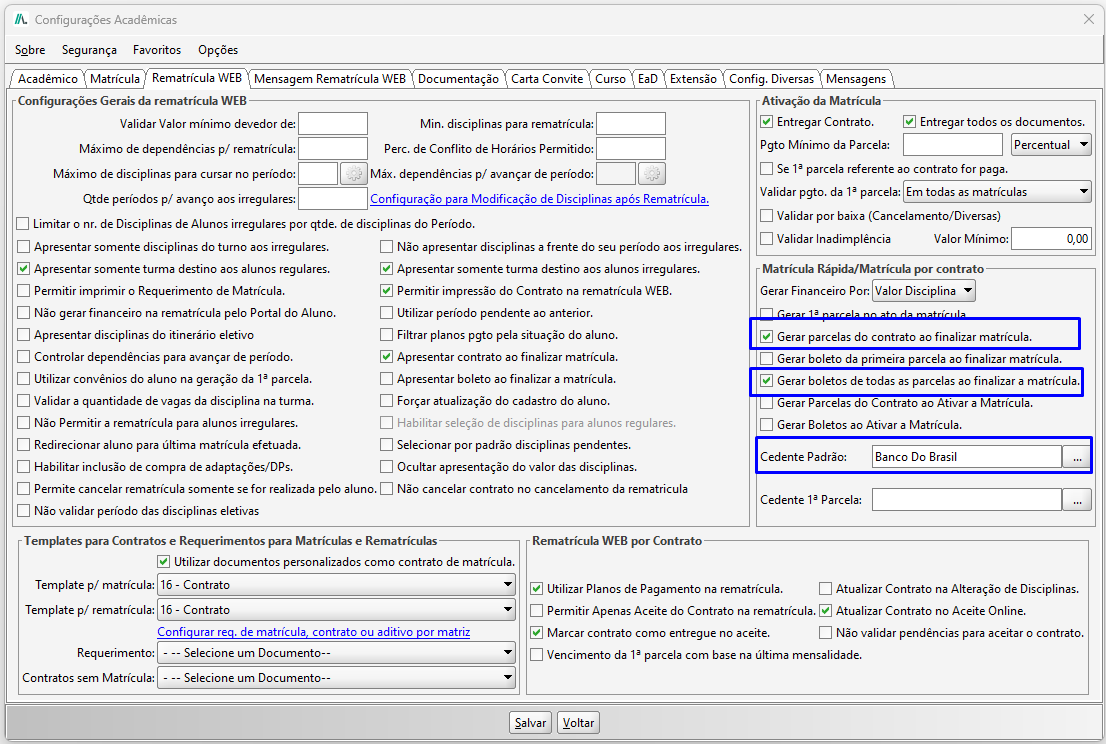Image resolution: width=1106 pixels, height=744 pixels.
Task: Click Qtde períodos p/ avanço aos irregulares field
Action: point(333,199)
